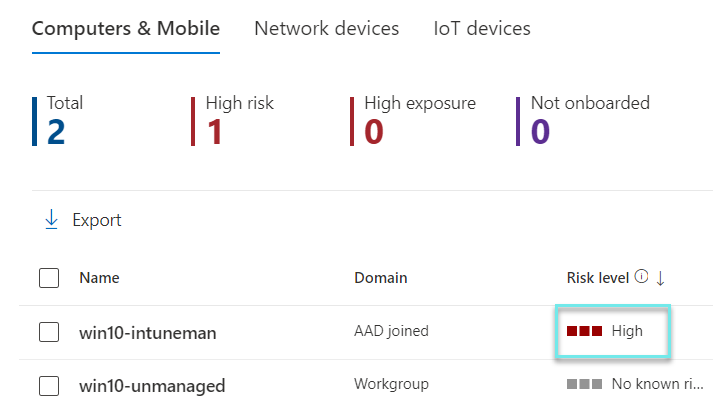Toggle the select all devices checkbox
This screenshot has width=713, height=412.
pyautogui.click(x=49, y=278)
